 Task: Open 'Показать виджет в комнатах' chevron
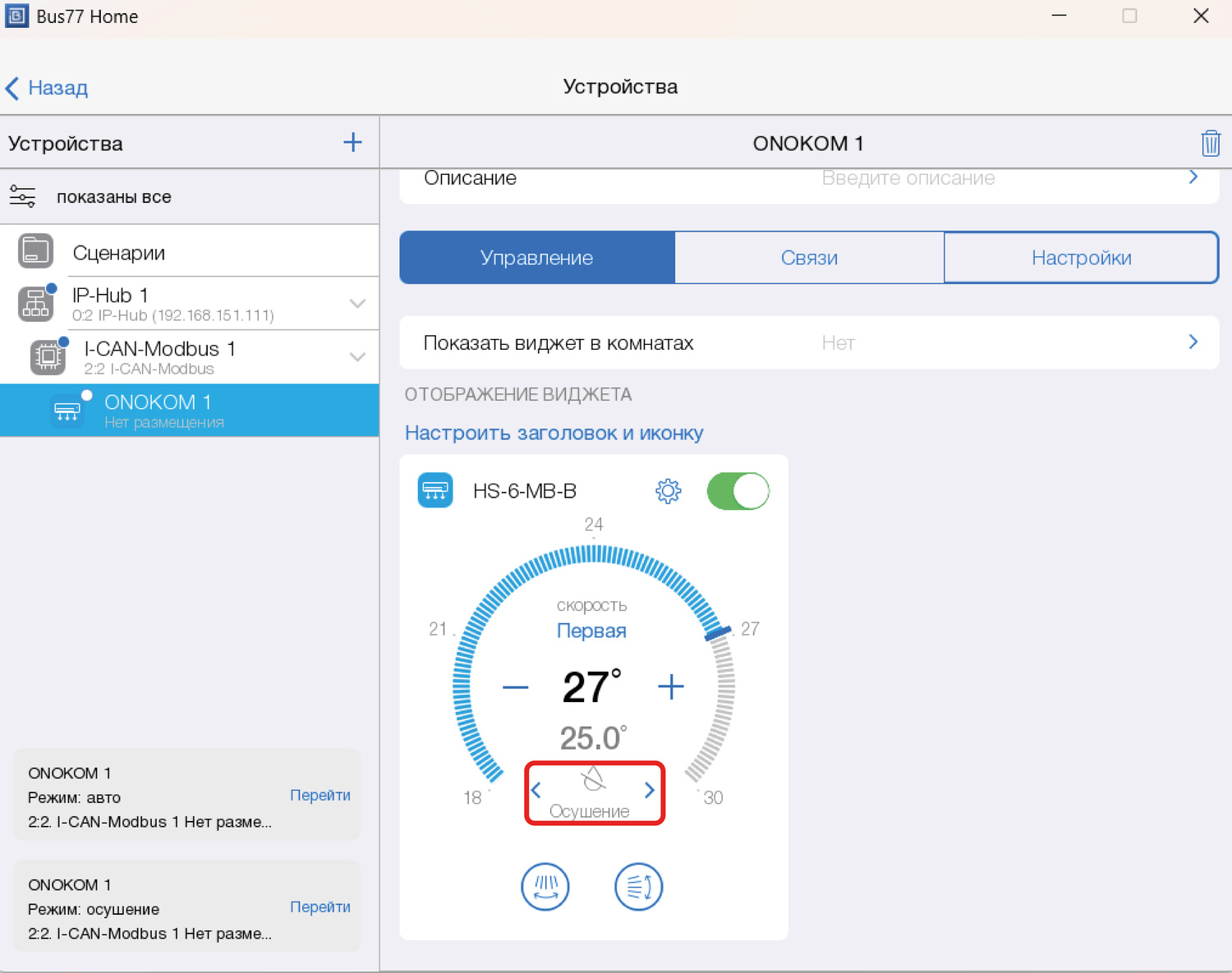(x=1193, y=342)
